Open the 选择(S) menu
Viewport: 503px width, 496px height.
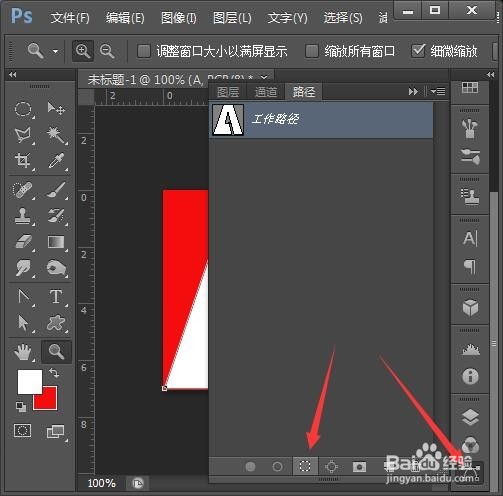pos(343,17)
